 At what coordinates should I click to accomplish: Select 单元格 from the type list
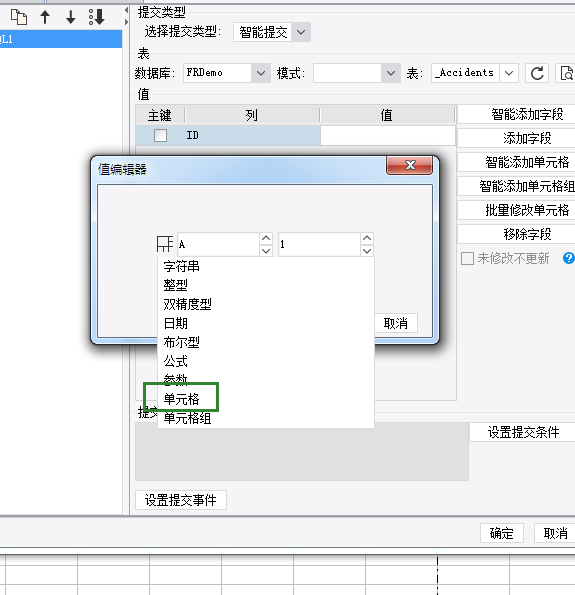[x=181, y=399]
